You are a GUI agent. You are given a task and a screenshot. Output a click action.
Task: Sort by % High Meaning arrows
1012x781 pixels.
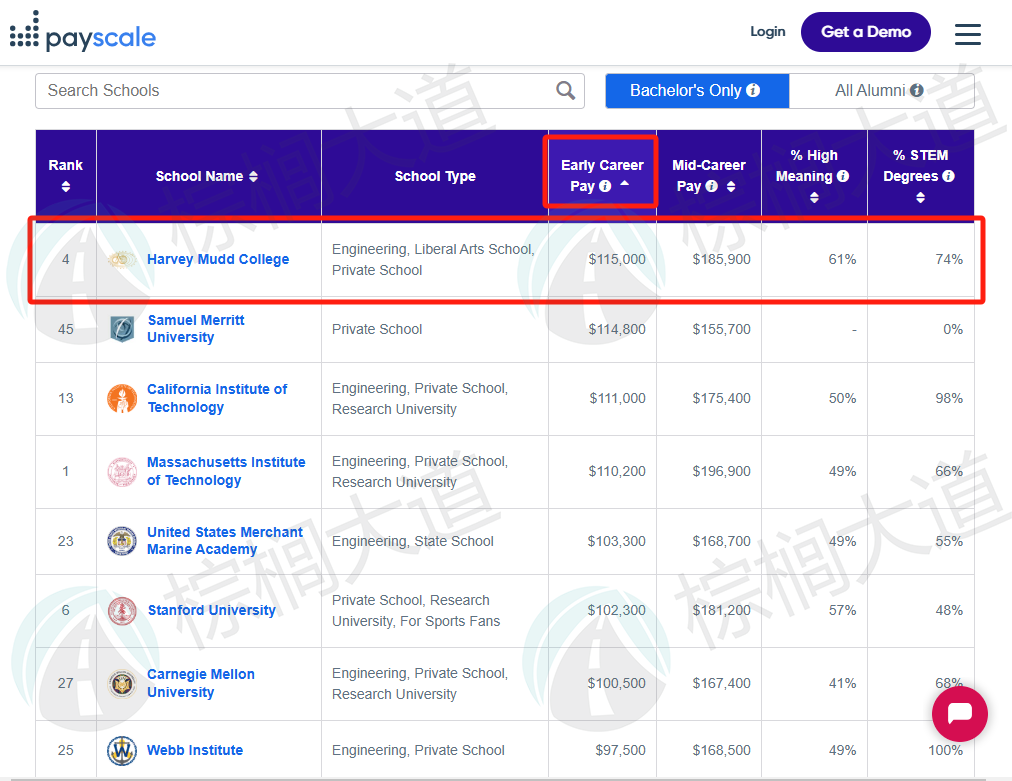(x=815, y=198)
